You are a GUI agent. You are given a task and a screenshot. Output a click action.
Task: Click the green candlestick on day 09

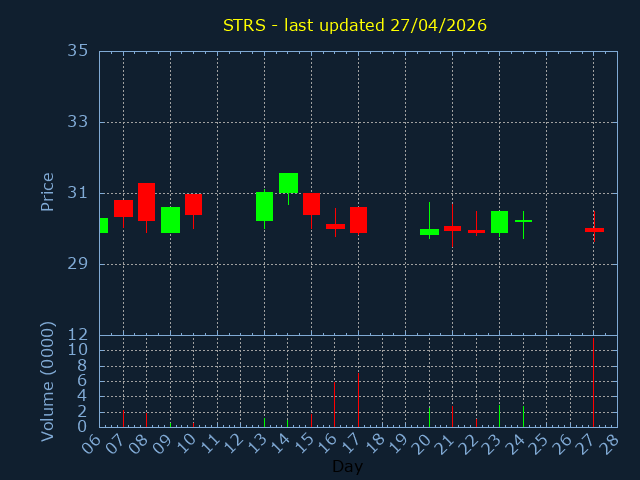pyautogui.click(x=170, y=220)
